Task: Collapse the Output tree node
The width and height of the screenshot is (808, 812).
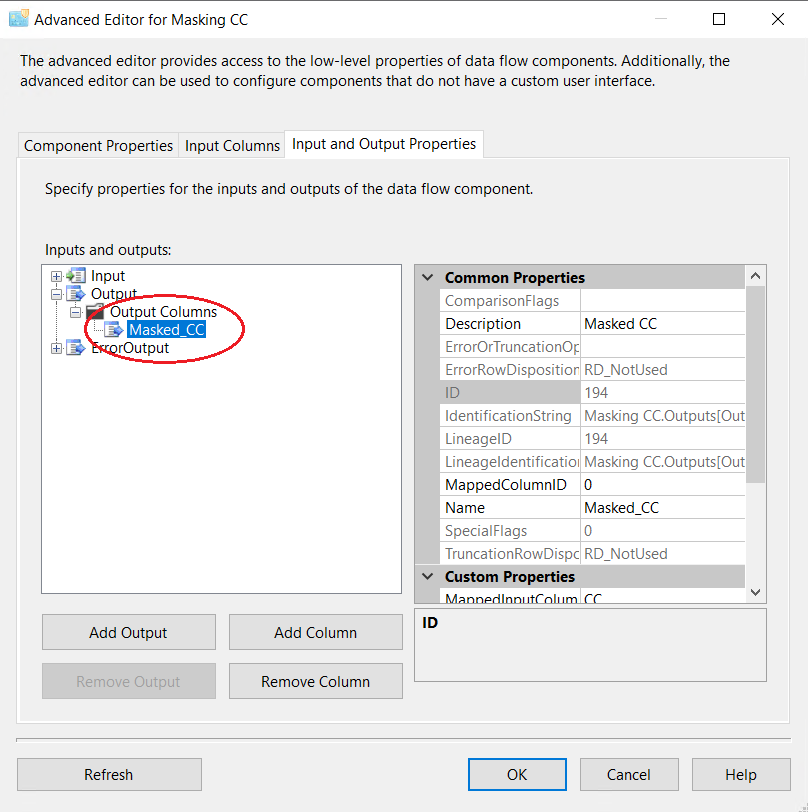Action: [56, 295]
